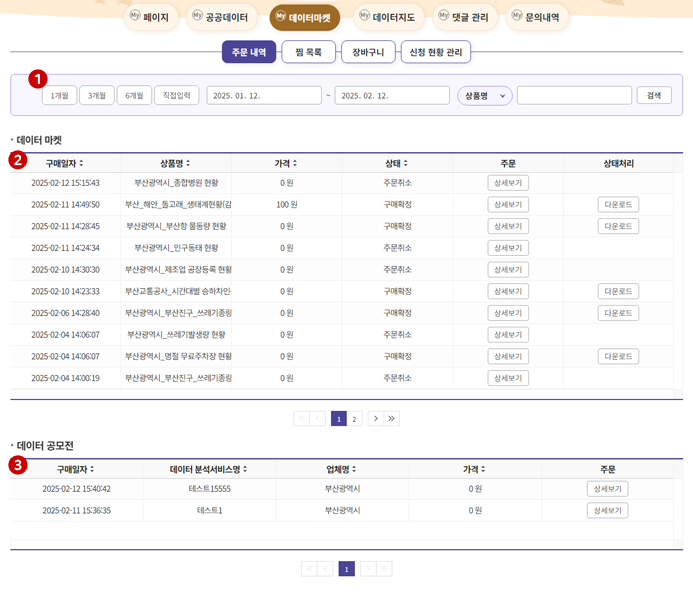Click the 검색 button
Image resolution: width=693 pixels, height=593 pixels.
click(654, 95)
